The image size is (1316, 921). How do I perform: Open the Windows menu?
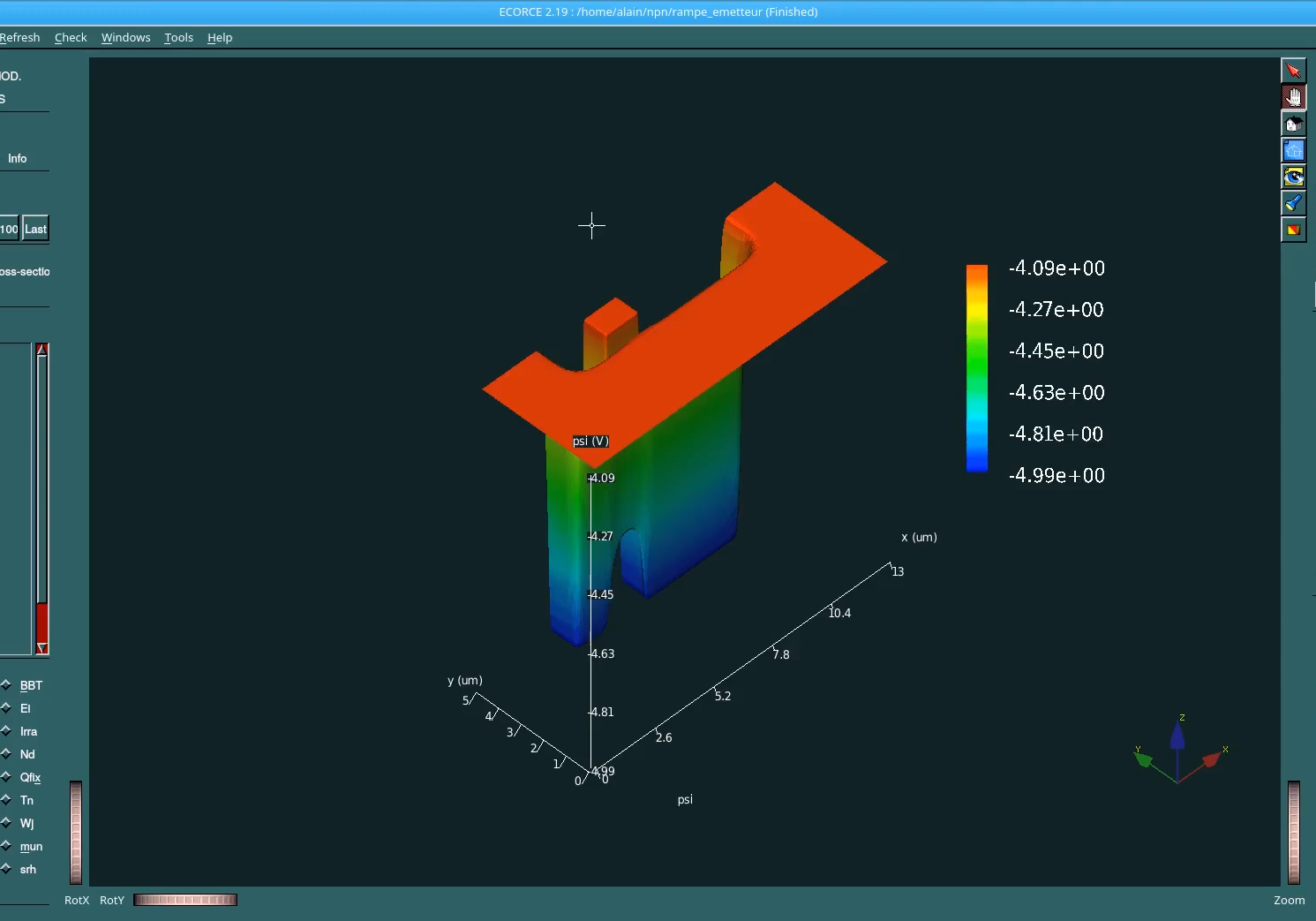(x=125, y=37)
